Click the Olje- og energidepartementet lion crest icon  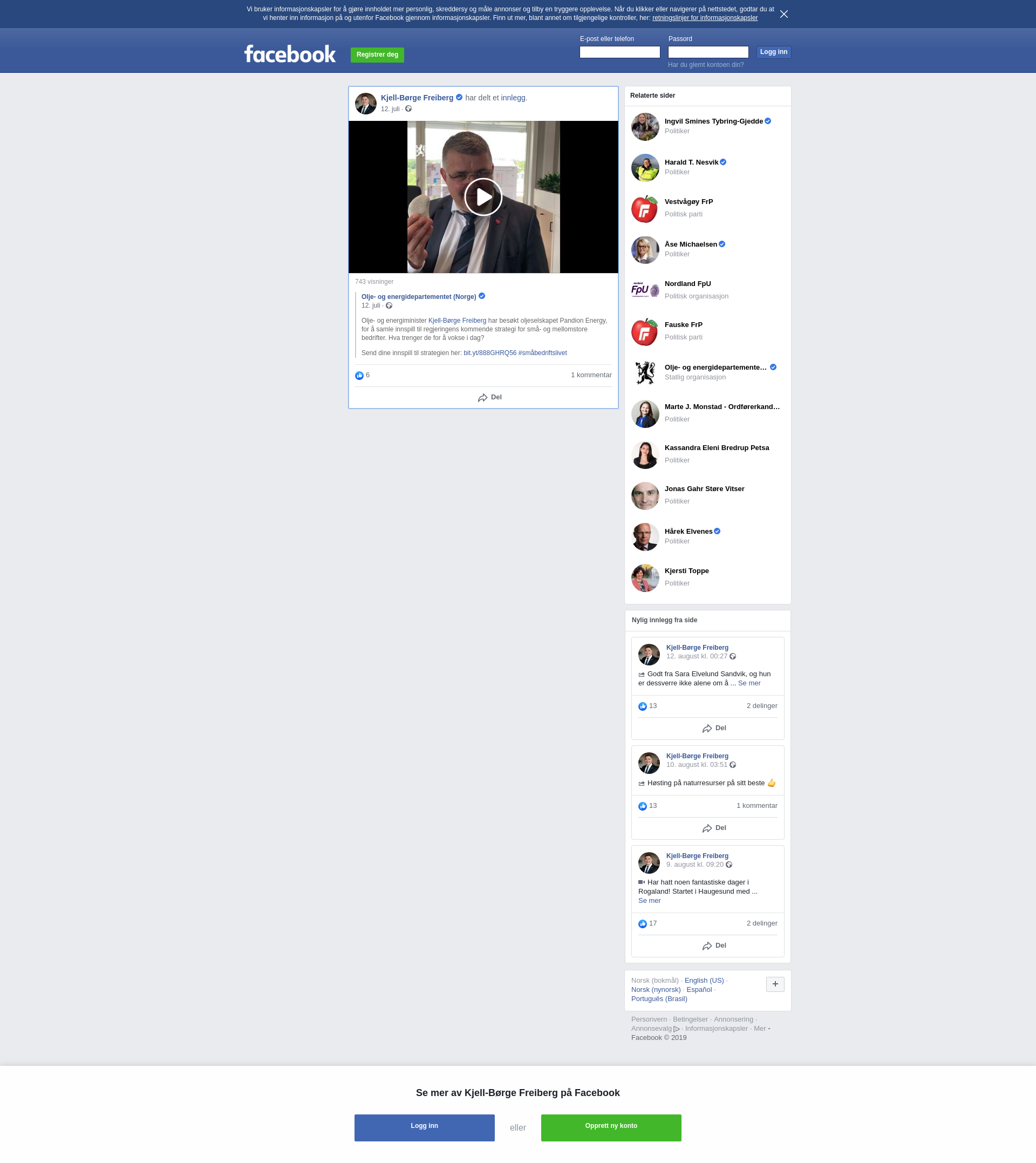click(x=645, y=372)
